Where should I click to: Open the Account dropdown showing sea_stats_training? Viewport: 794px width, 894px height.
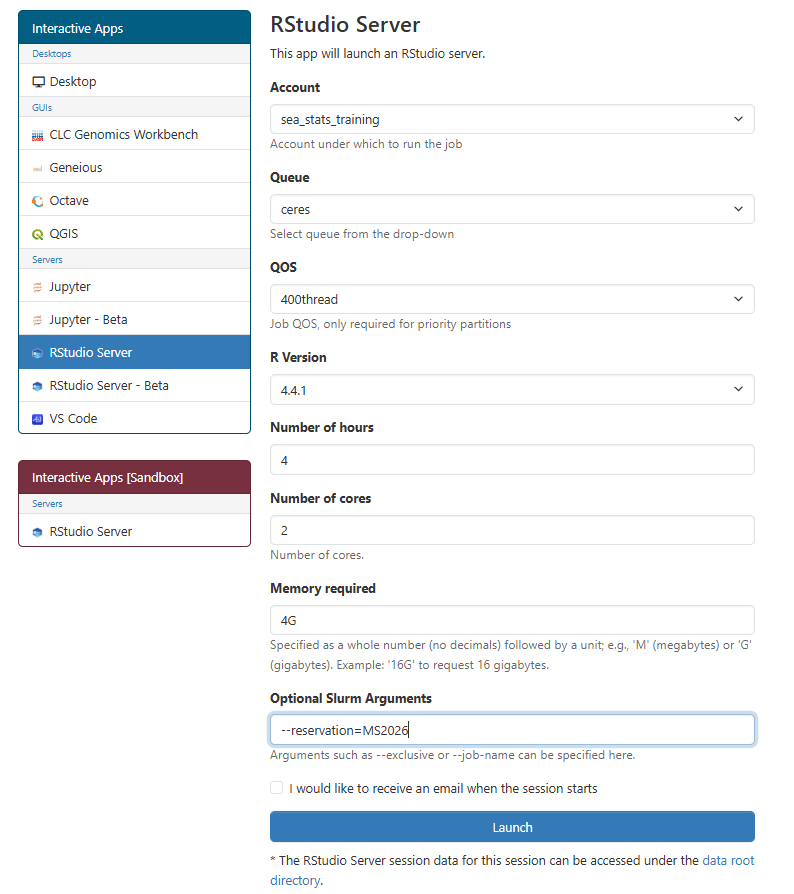[x=512, y=119]
